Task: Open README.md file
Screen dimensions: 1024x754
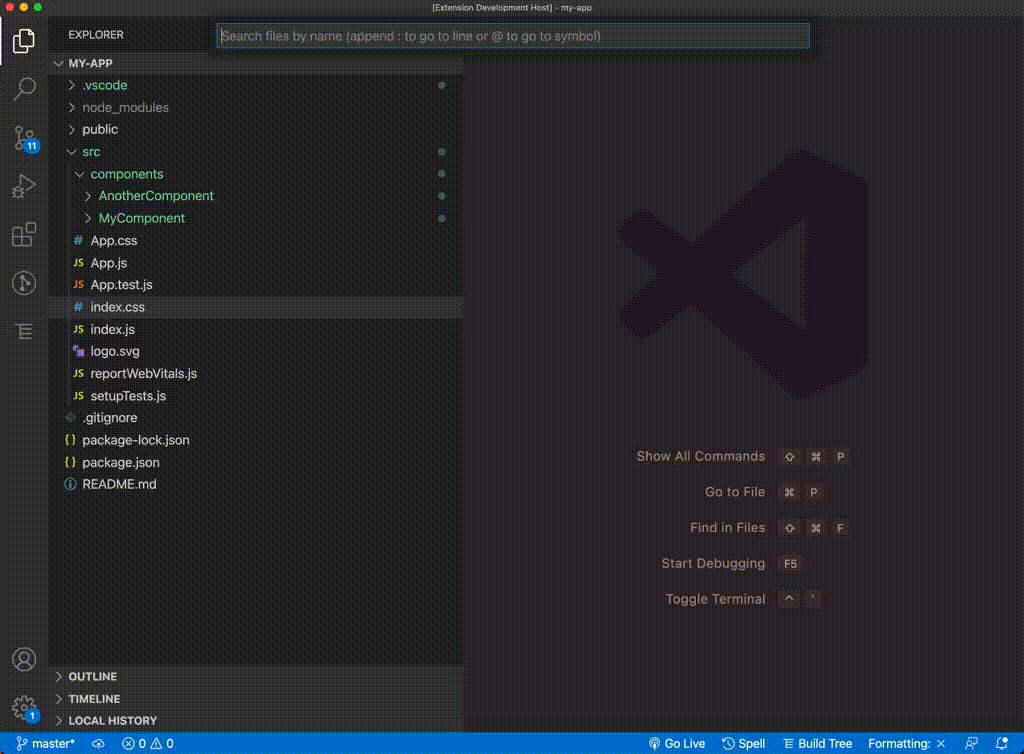Action: (x=256, y=484)
